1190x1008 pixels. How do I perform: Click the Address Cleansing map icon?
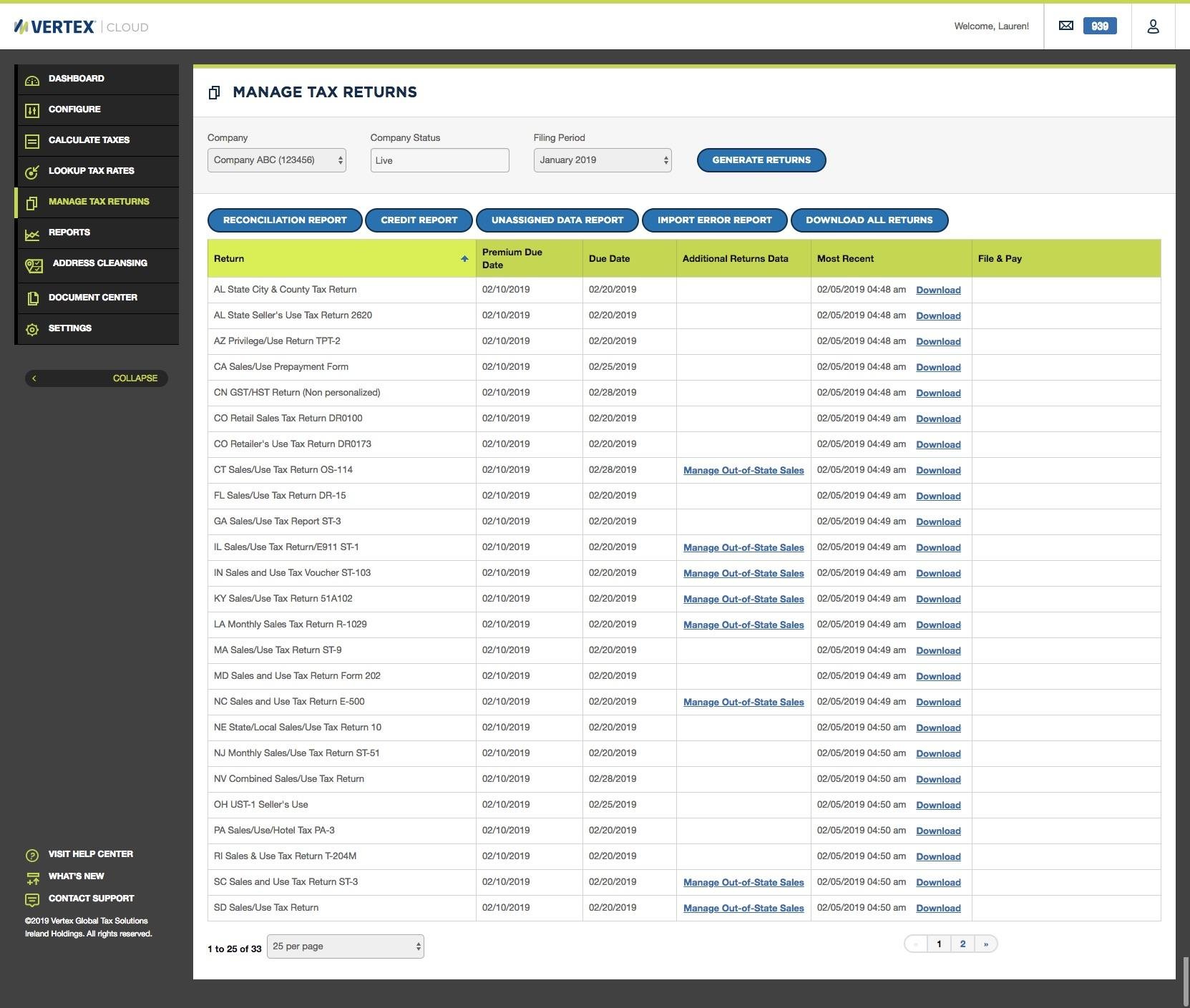(x=34, y=265)
